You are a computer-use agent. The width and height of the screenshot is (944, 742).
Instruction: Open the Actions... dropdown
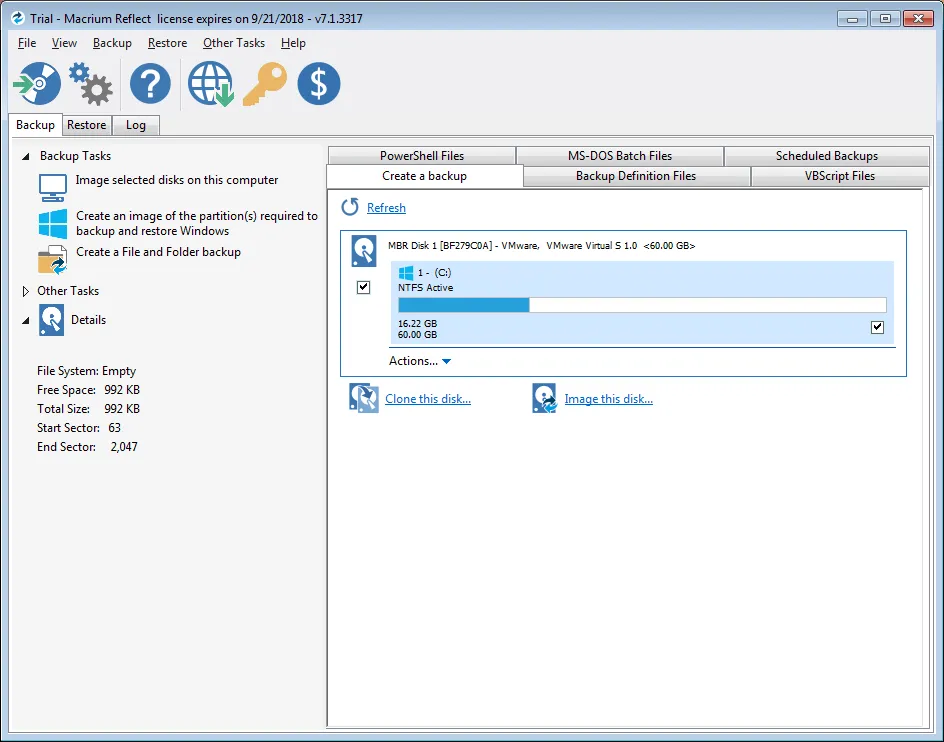coord(420,361)
